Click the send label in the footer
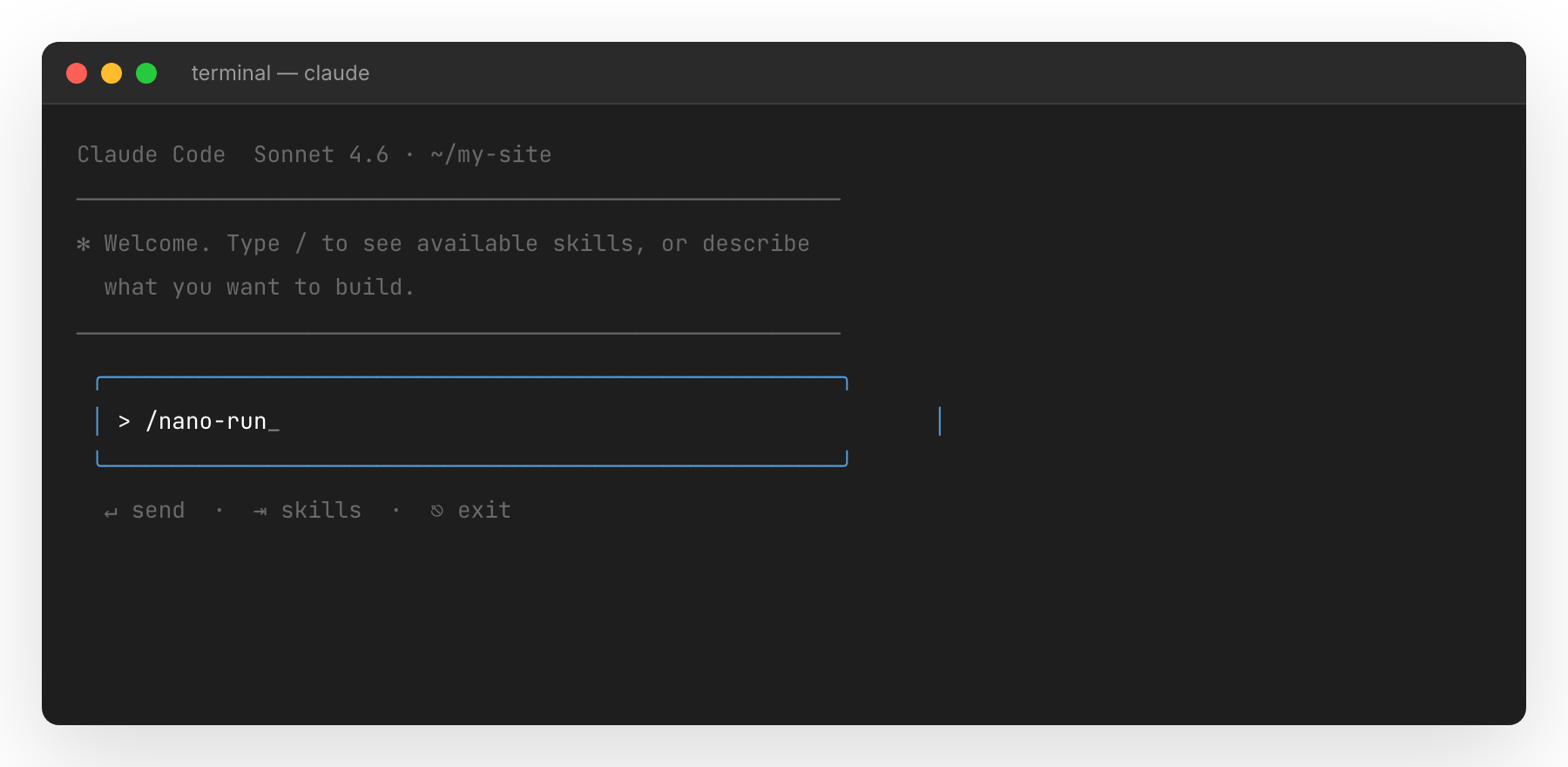1568x767 pixels. click(x=158, y=510)
